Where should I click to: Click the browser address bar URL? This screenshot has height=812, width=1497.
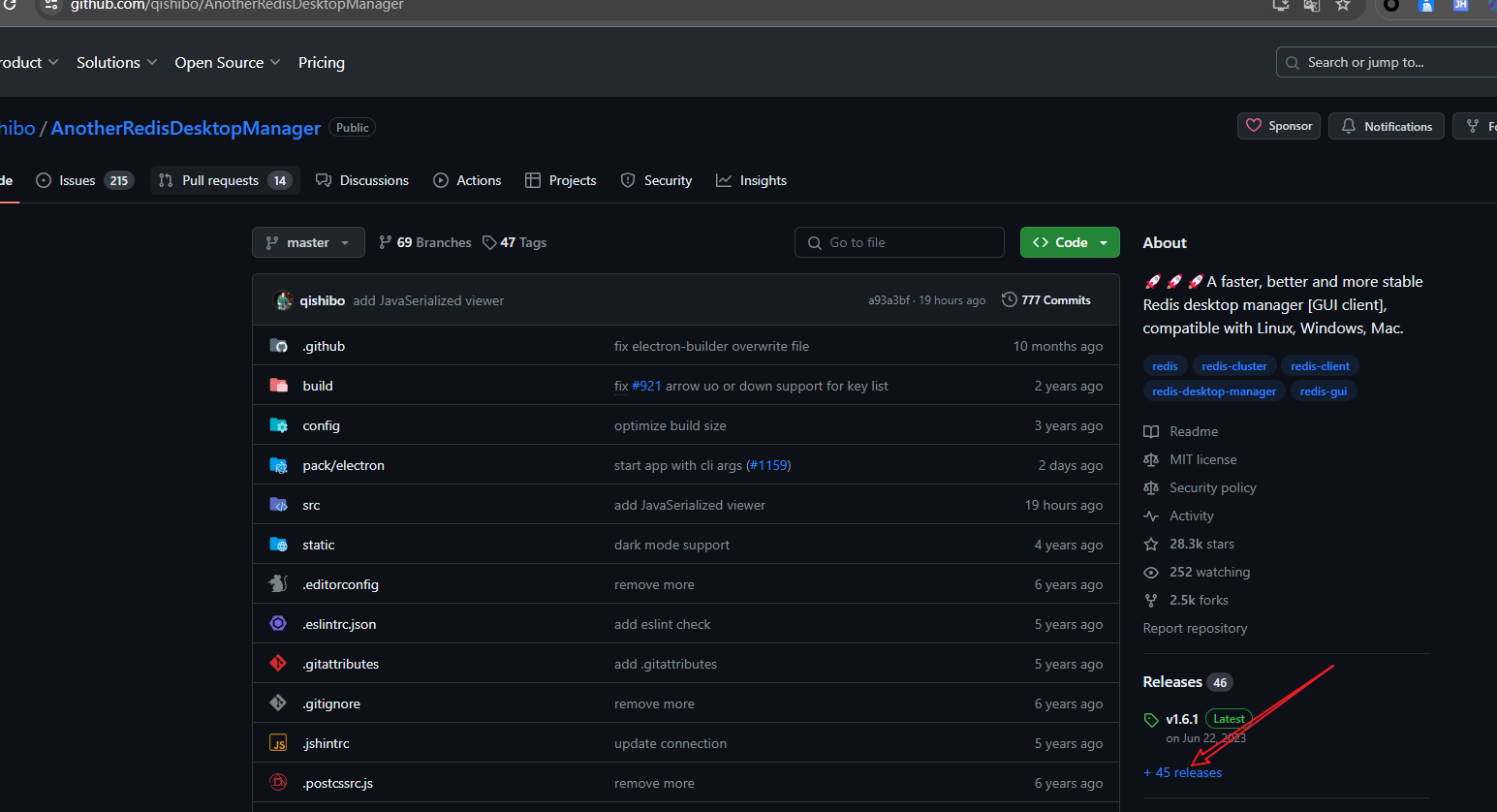click(236, 6)
